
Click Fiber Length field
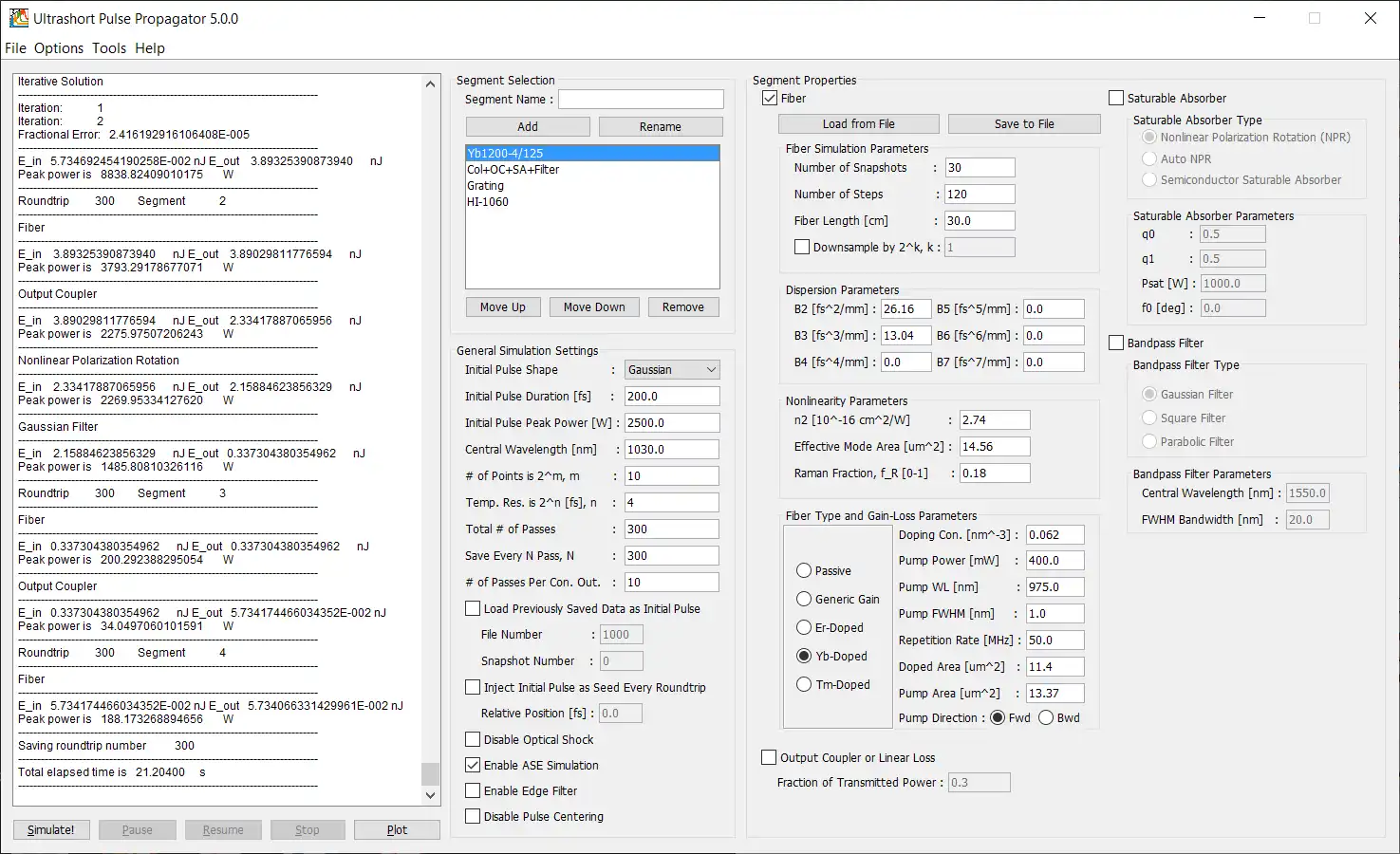980,221
